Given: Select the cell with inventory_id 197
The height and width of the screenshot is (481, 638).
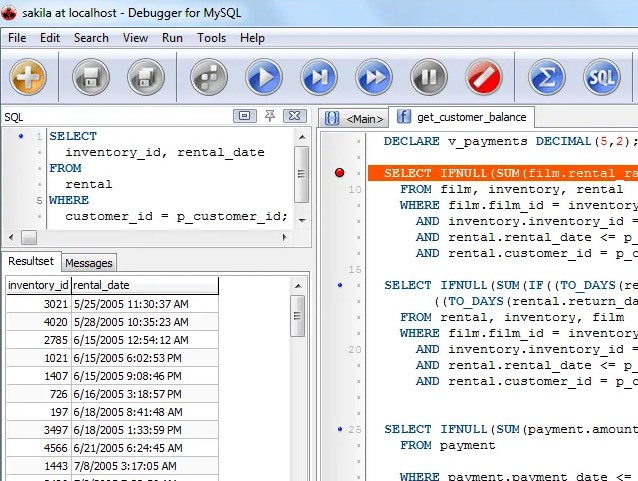Looking at the screenshot, I should 39,411.
